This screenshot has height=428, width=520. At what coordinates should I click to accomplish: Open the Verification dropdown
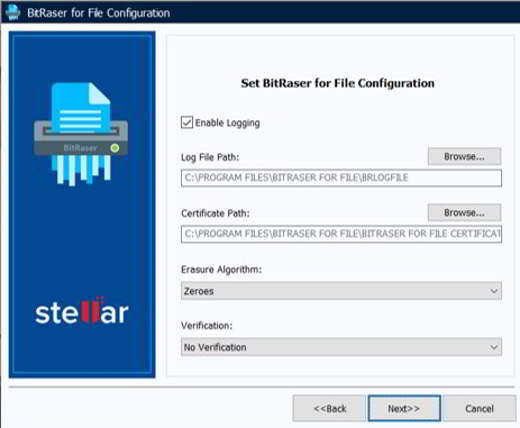click(341, 347)
